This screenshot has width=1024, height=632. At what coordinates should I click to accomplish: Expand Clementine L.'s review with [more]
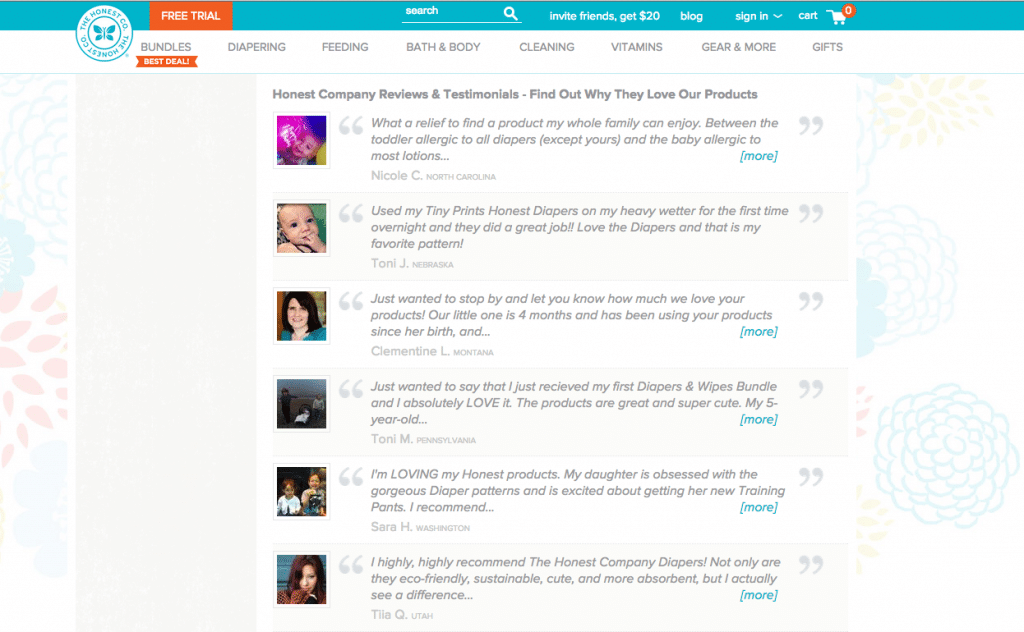pyautogui.click(x=758, y=332)
